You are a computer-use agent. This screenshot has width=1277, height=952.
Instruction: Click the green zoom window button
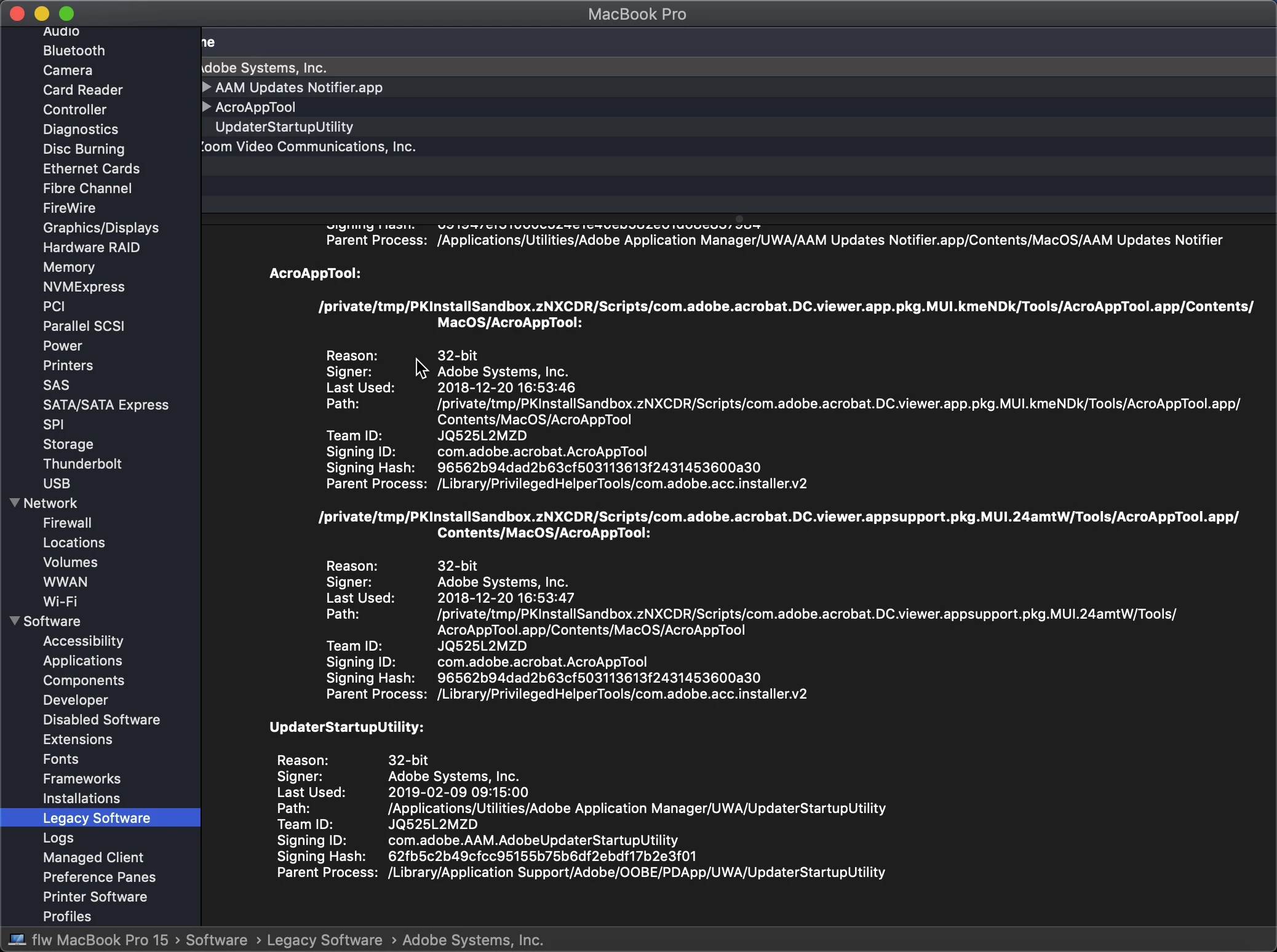66,14
